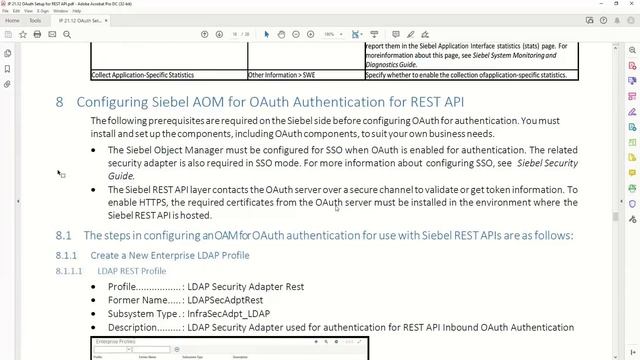Image resolution: width=640 pixels, height=360 pixels.
Task: Toggle scrolling mode toolbar icon
Action: click(374, 35)
